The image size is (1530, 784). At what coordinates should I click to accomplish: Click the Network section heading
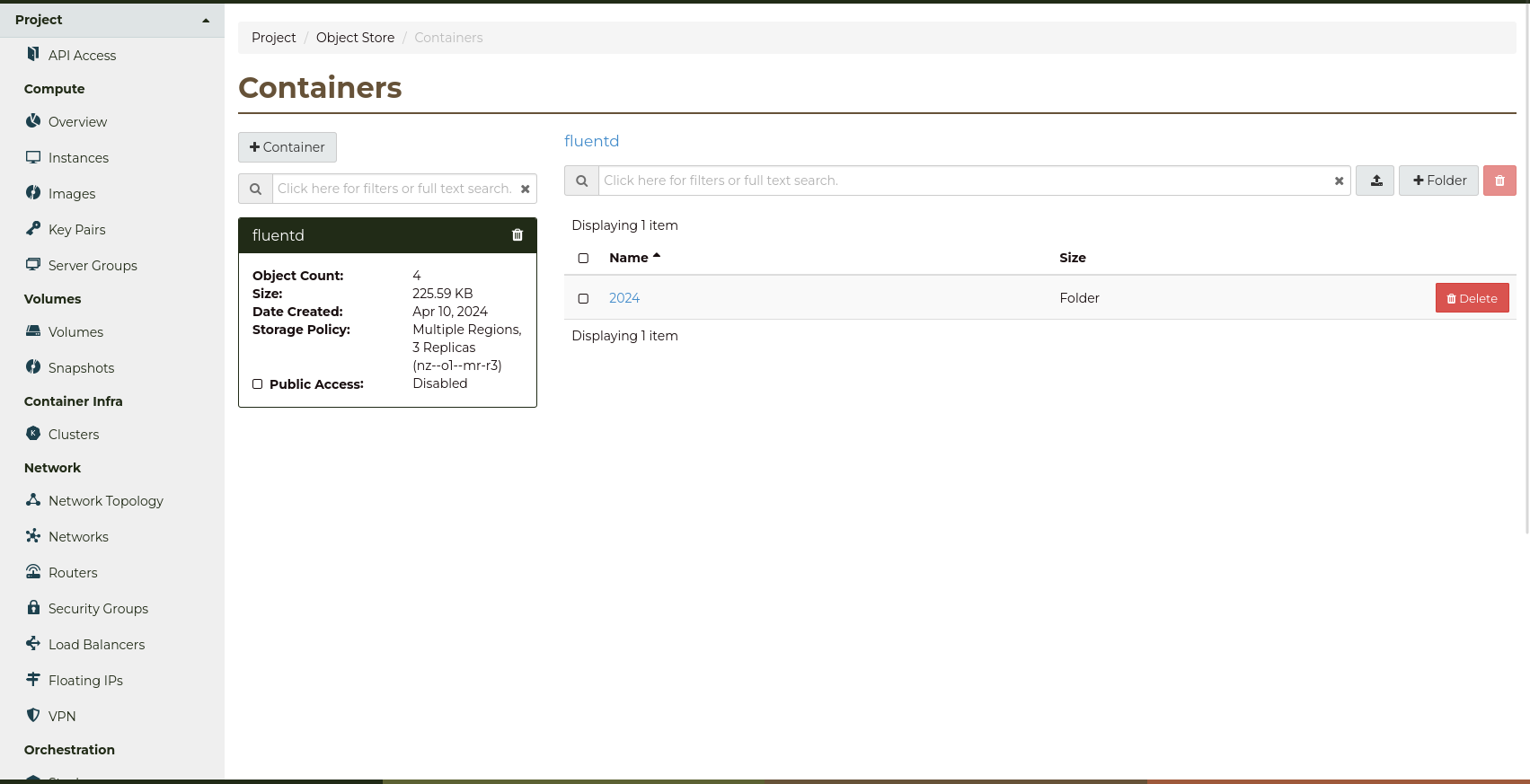[52, 468]
